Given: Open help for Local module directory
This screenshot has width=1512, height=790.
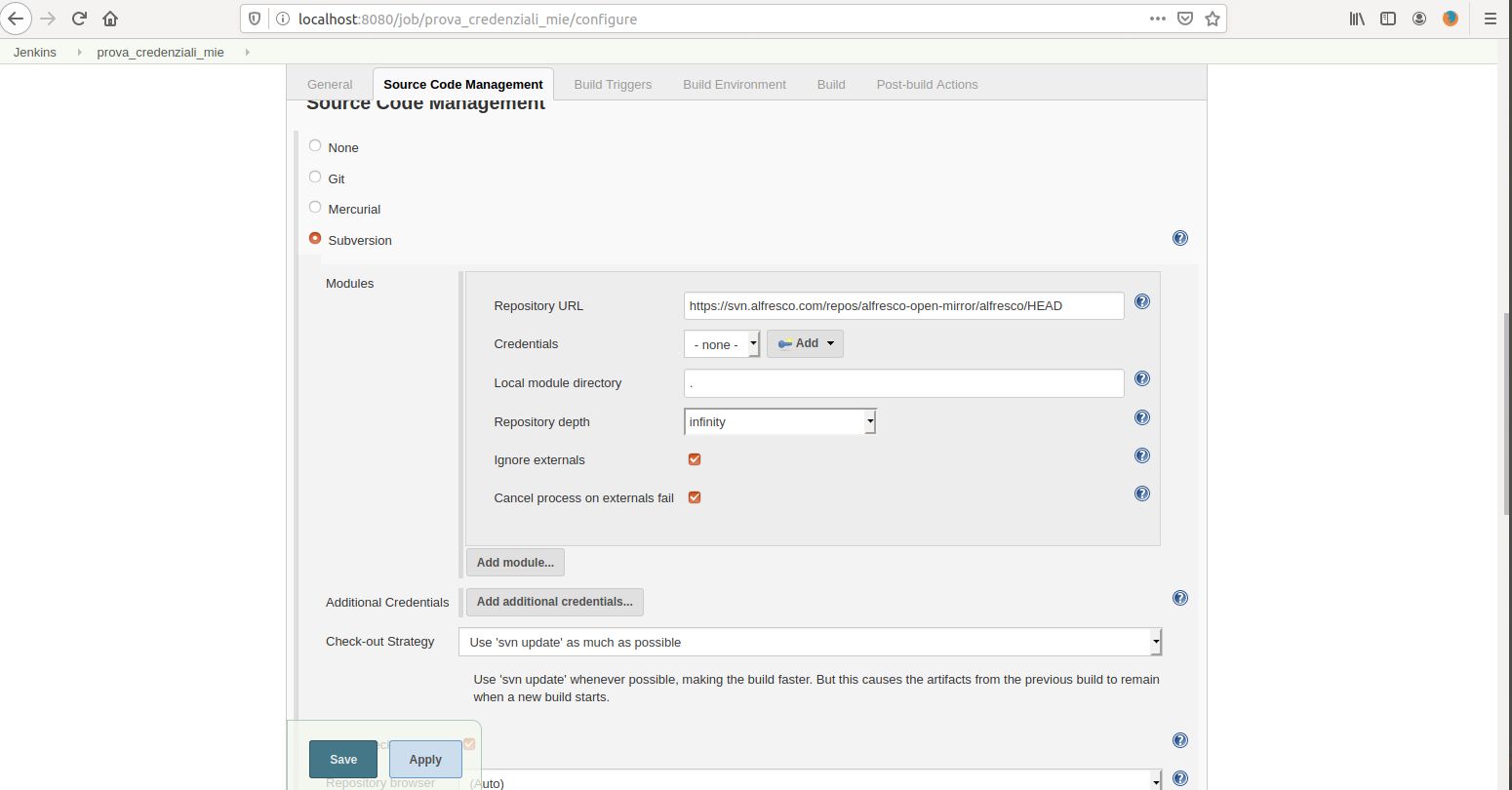Looking at the screenshot, I should [x=1142, y=378].
